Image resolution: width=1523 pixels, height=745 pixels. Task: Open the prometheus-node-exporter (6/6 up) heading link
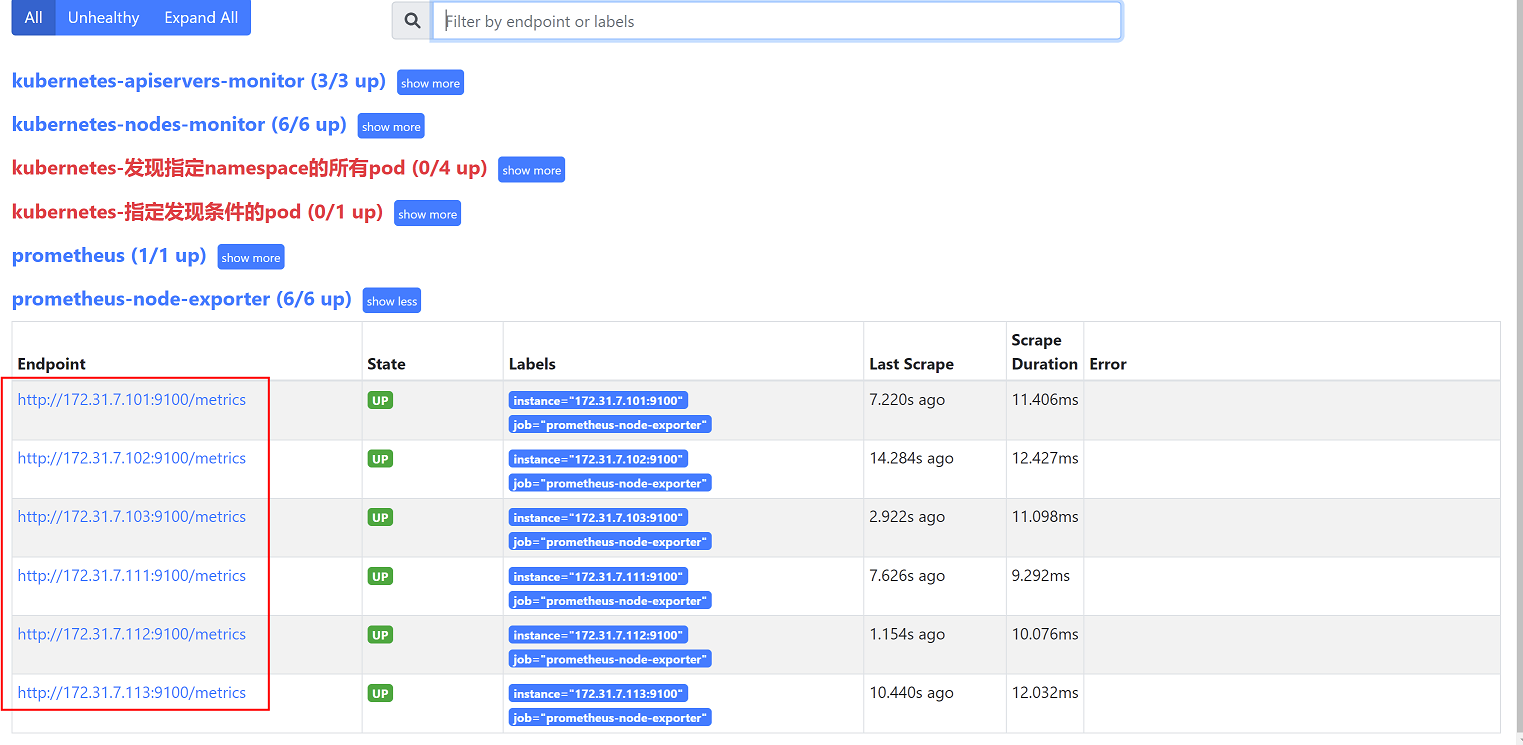[181, 299]
